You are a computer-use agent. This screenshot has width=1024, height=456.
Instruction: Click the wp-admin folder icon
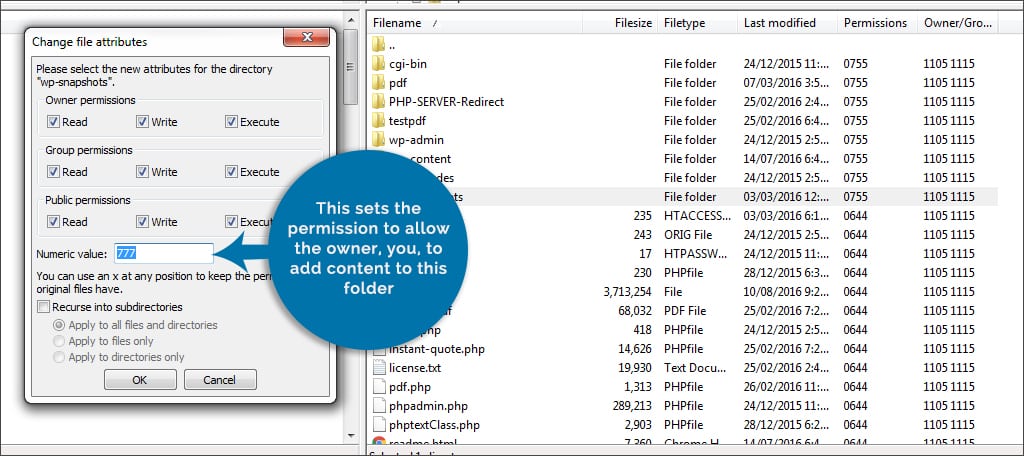point(379,139)
